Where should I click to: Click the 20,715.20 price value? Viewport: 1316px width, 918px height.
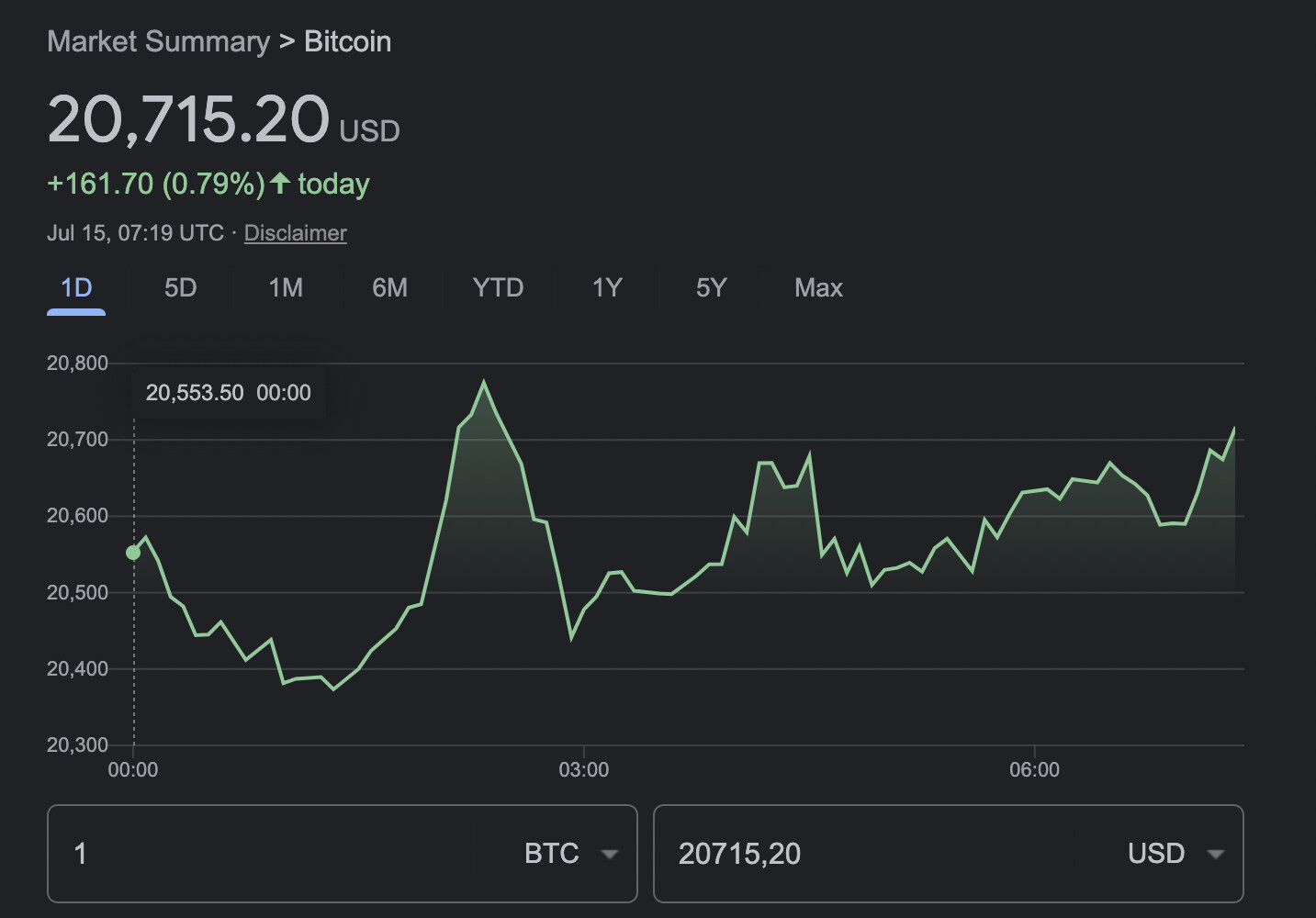(188, 119)
